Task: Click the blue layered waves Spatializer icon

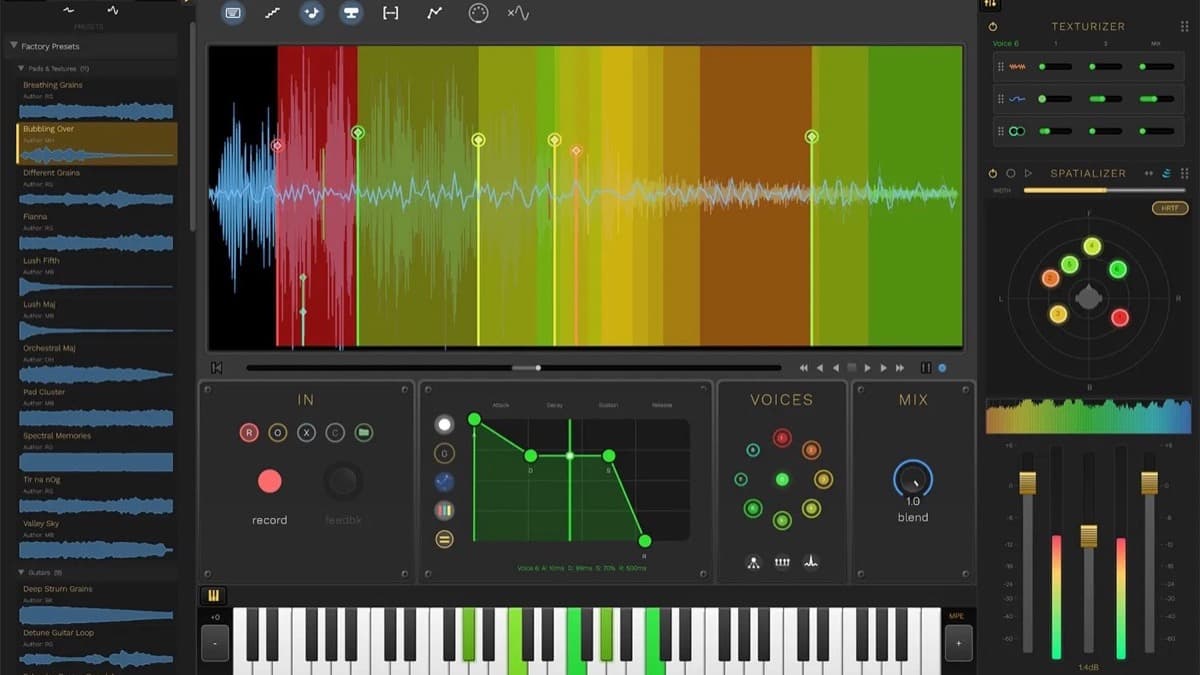Action: click(1167, 173)
